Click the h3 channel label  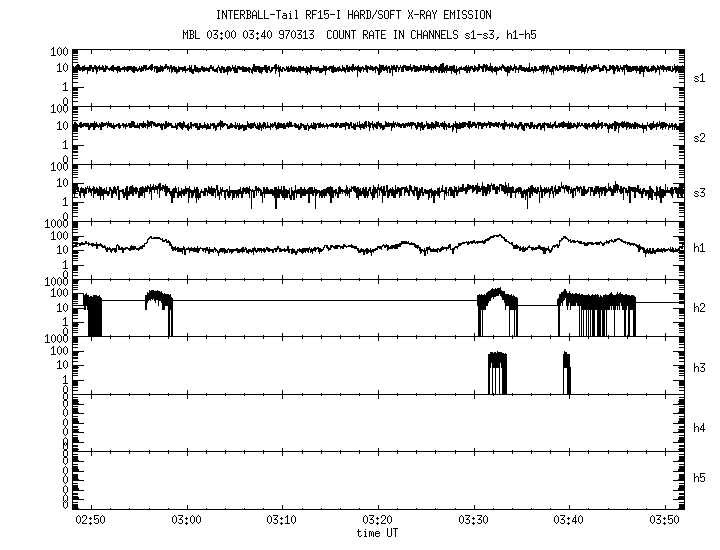click(x=699, y=367)
